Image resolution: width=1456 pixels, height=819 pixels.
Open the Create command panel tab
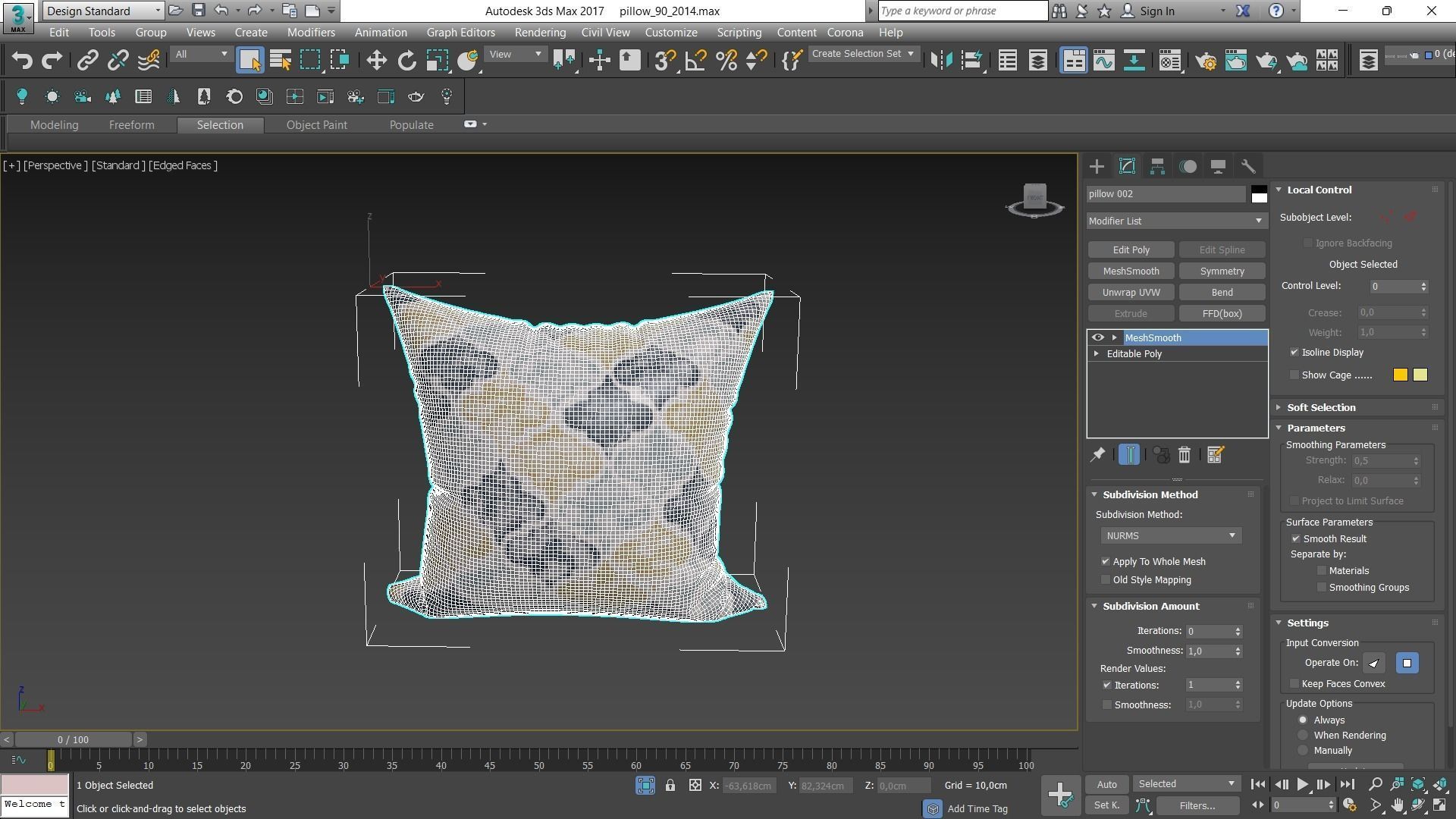point(1097,166)
